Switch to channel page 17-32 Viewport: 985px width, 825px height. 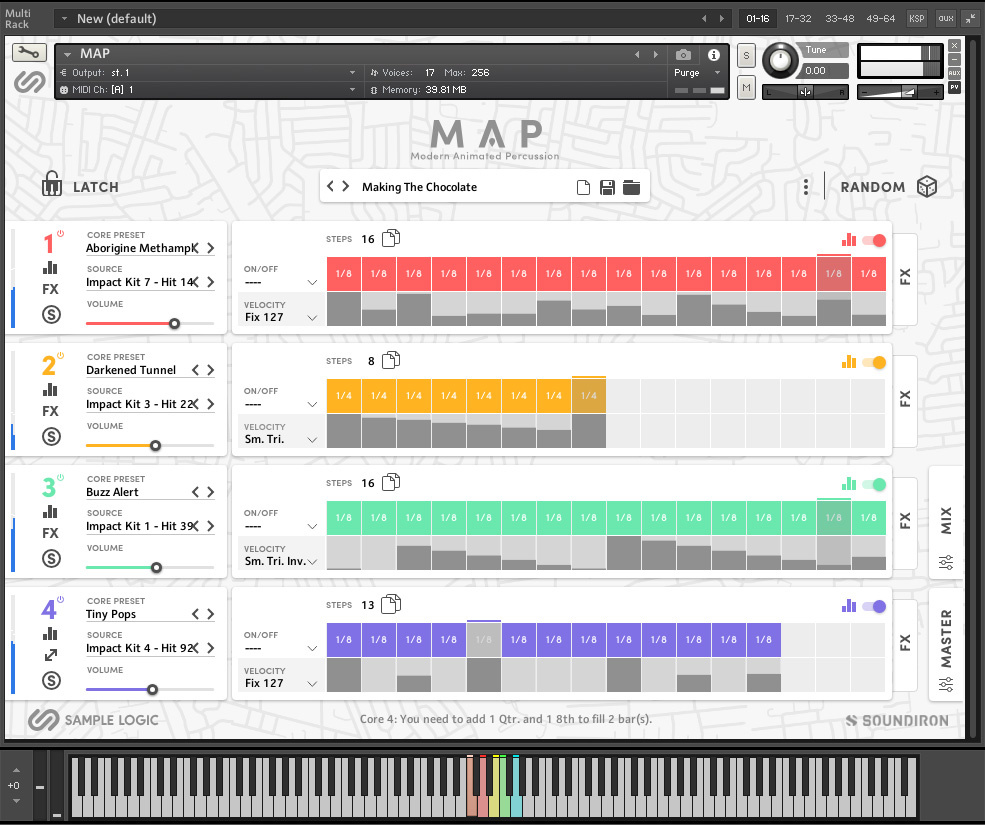(798, 19)
